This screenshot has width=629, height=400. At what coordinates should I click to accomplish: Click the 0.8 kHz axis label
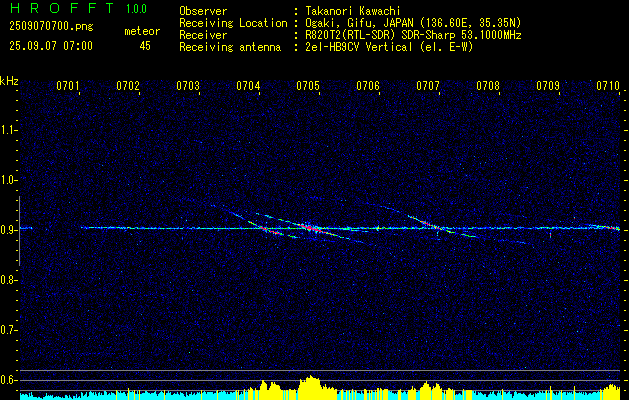8,280
